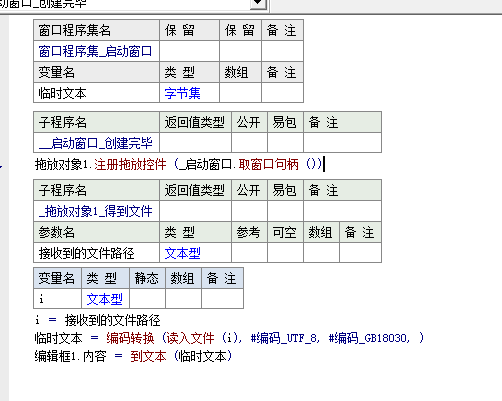
Task: Click the 参考 column header
Action: pyautogui.click(x=249, y=232)
